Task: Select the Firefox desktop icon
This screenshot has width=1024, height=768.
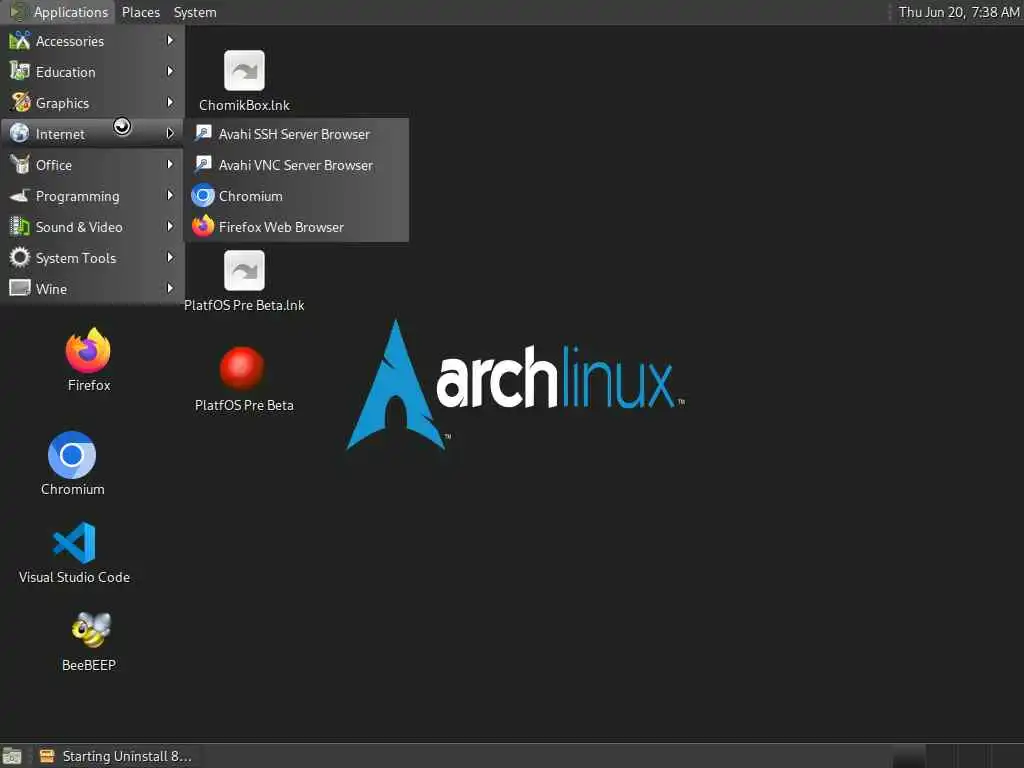Action: (x=89, y=359)
